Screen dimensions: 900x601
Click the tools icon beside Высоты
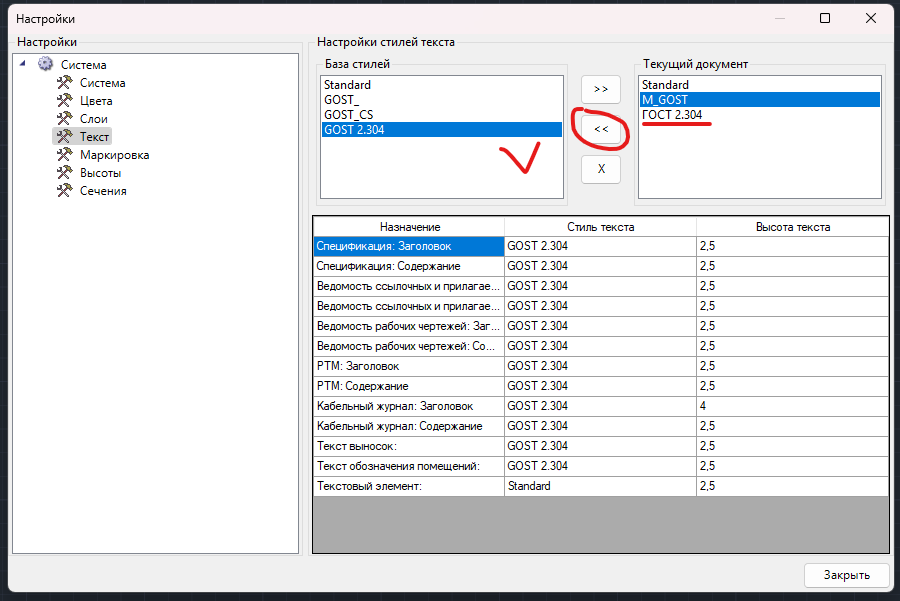pos(65,173)
